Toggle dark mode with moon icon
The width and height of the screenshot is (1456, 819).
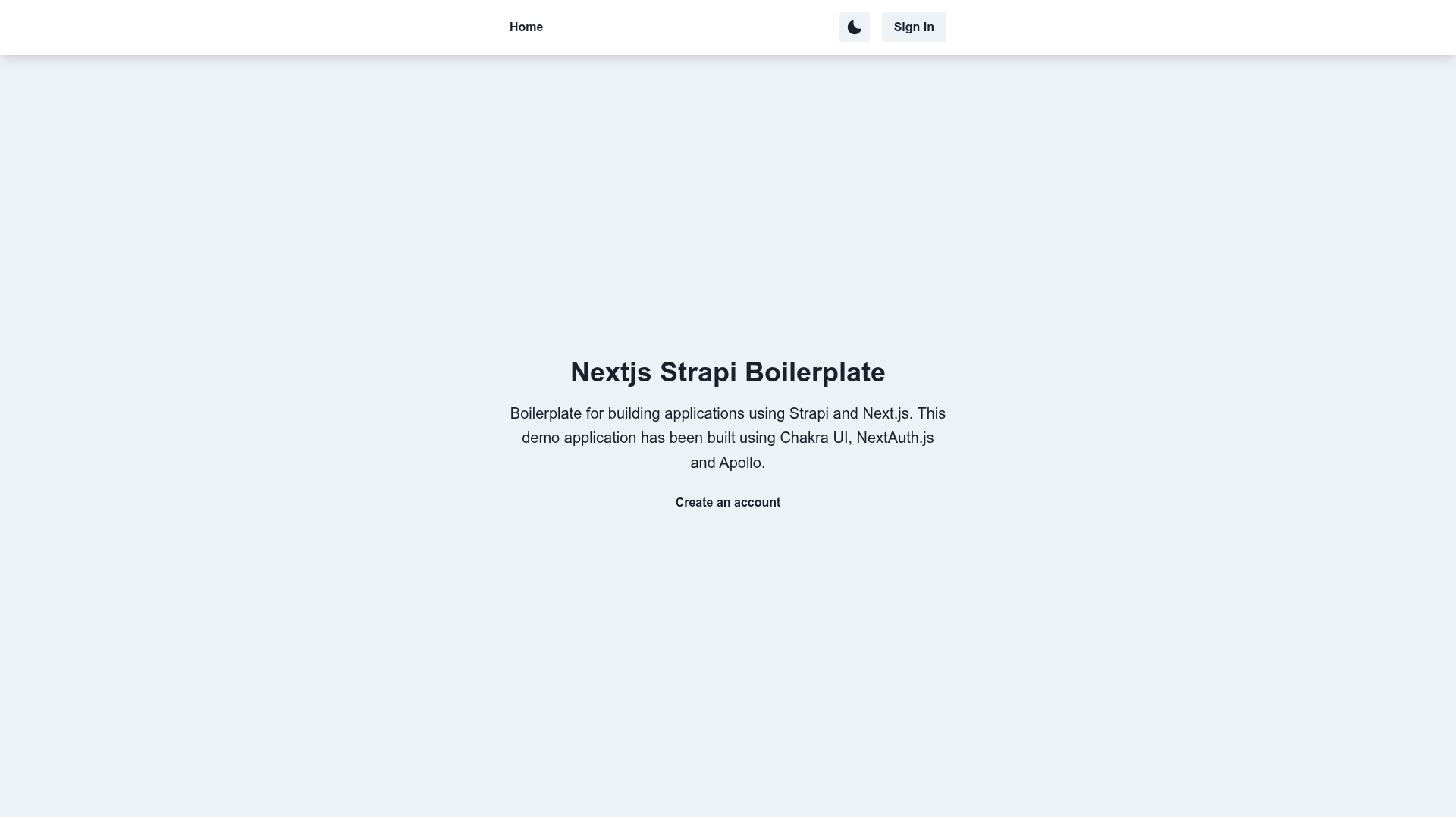pos(854,27)
